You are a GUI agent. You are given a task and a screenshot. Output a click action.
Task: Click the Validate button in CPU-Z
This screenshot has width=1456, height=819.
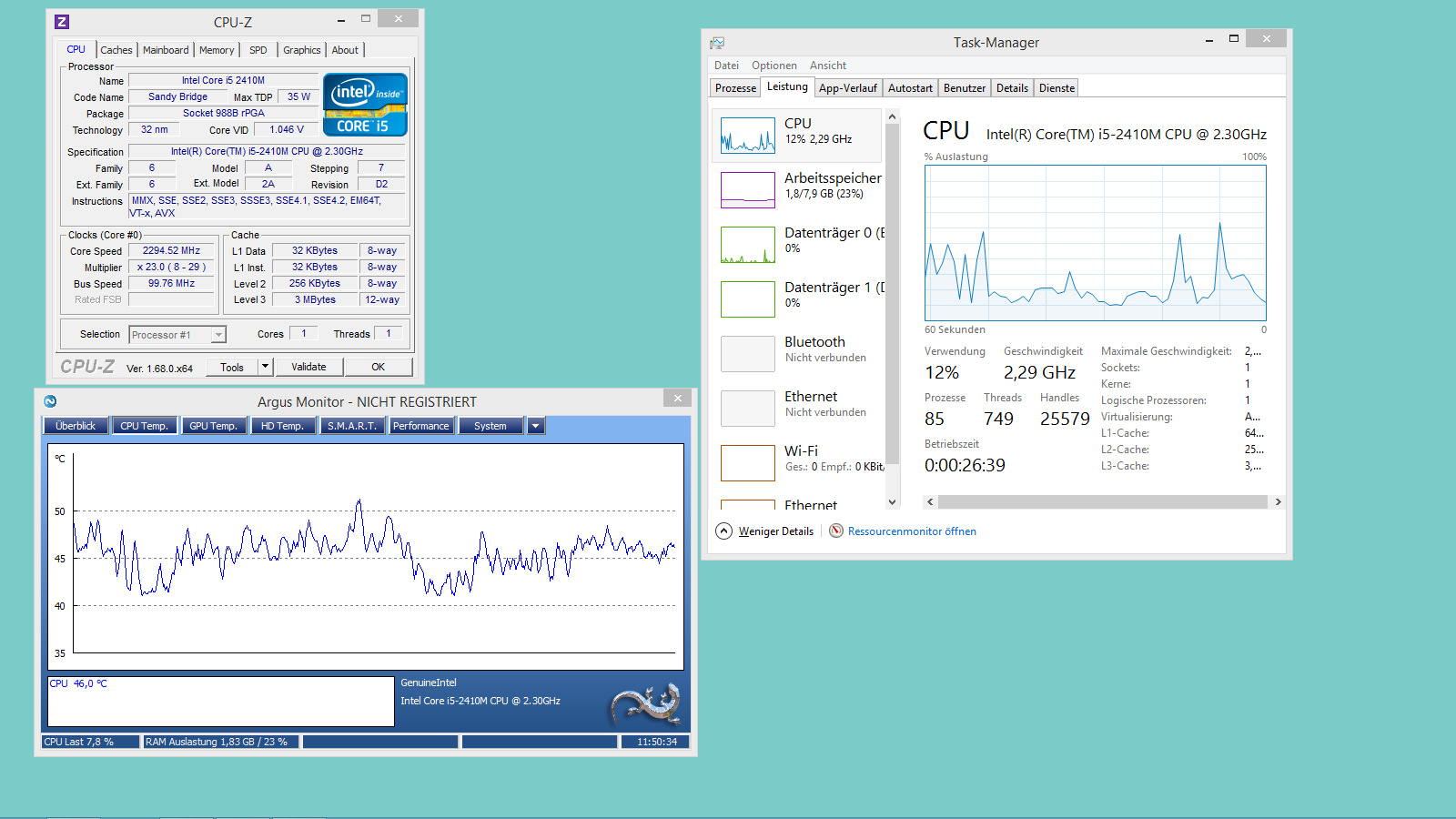coord(308,367)
